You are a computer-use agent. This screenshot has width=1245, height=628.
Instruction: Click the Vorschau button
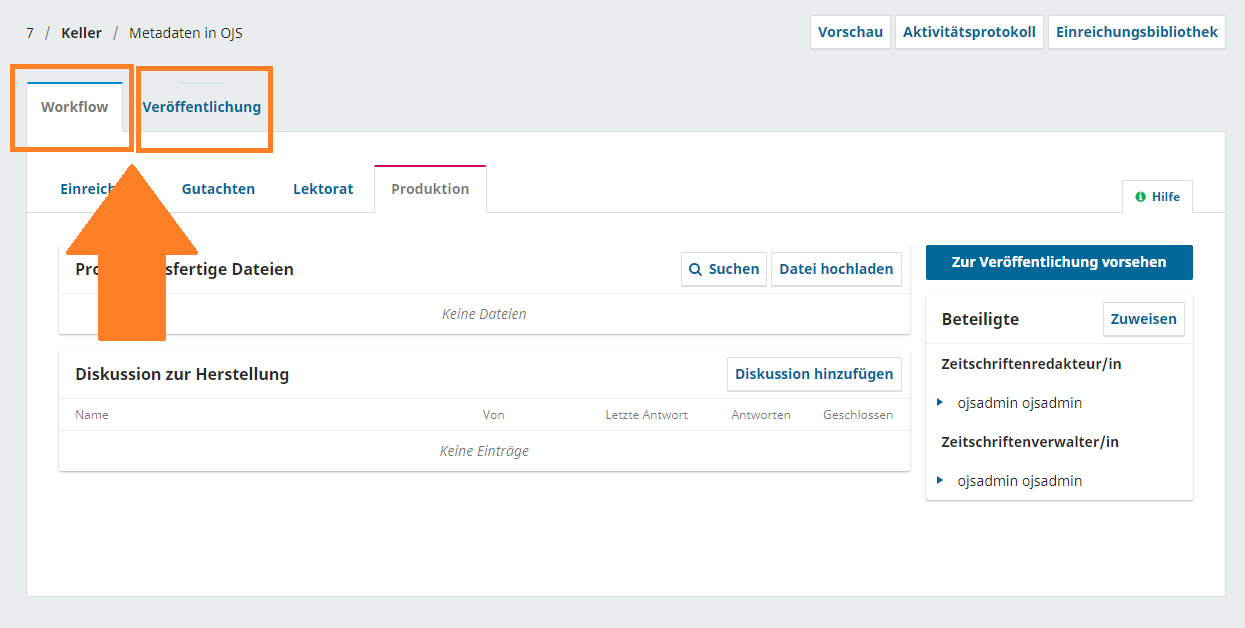pyautogui.click(x=850, y=32)
